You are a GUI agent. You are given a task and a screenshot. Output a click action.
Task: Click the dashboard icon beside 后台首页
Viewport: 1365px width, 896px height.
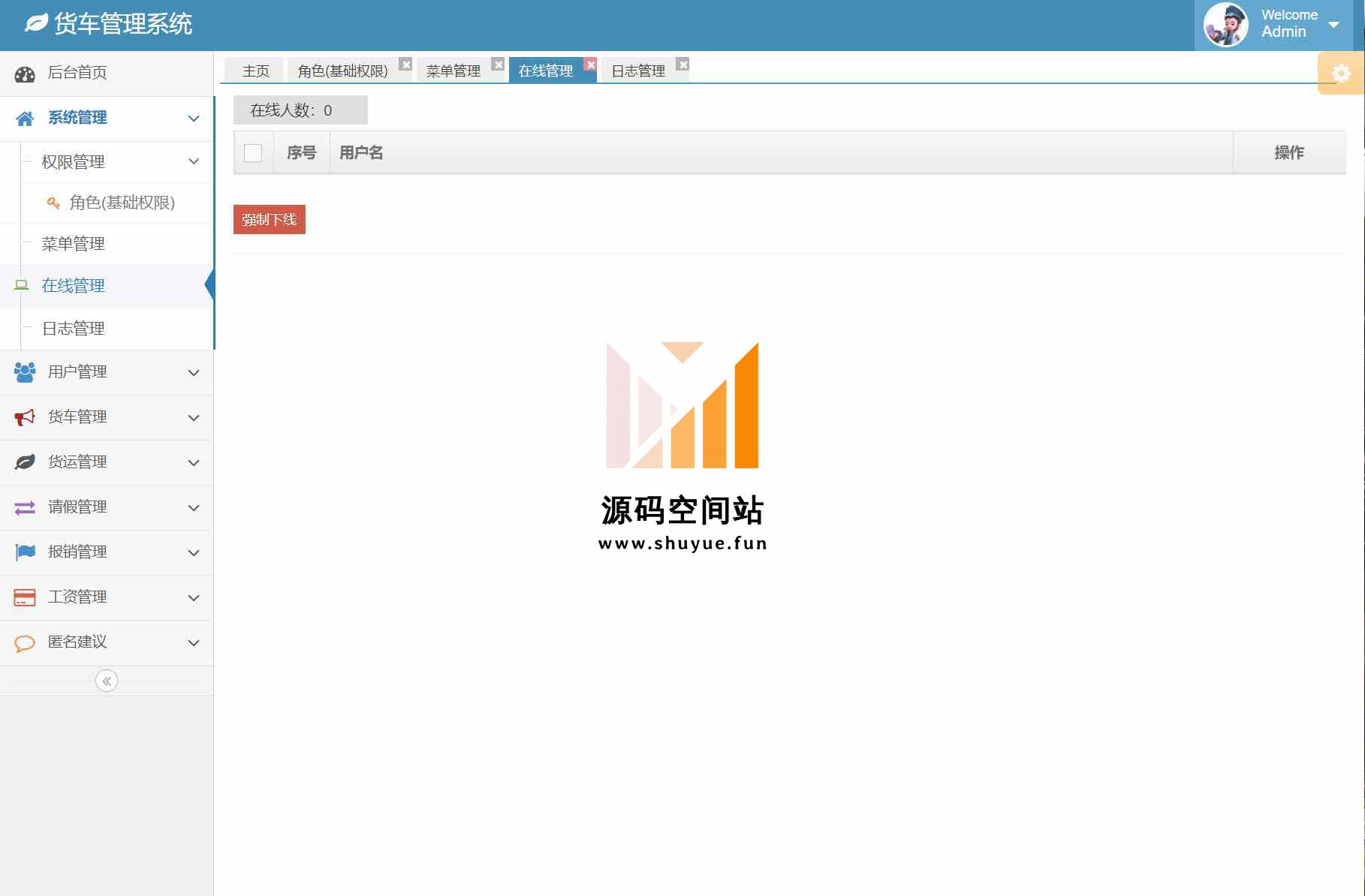pos(25,74)
